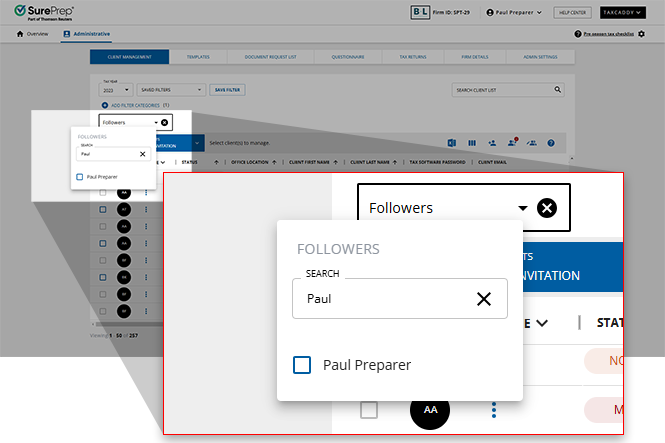Click the add client person icon
Screen dimensions: 665x443
click(x=492, y=143)
